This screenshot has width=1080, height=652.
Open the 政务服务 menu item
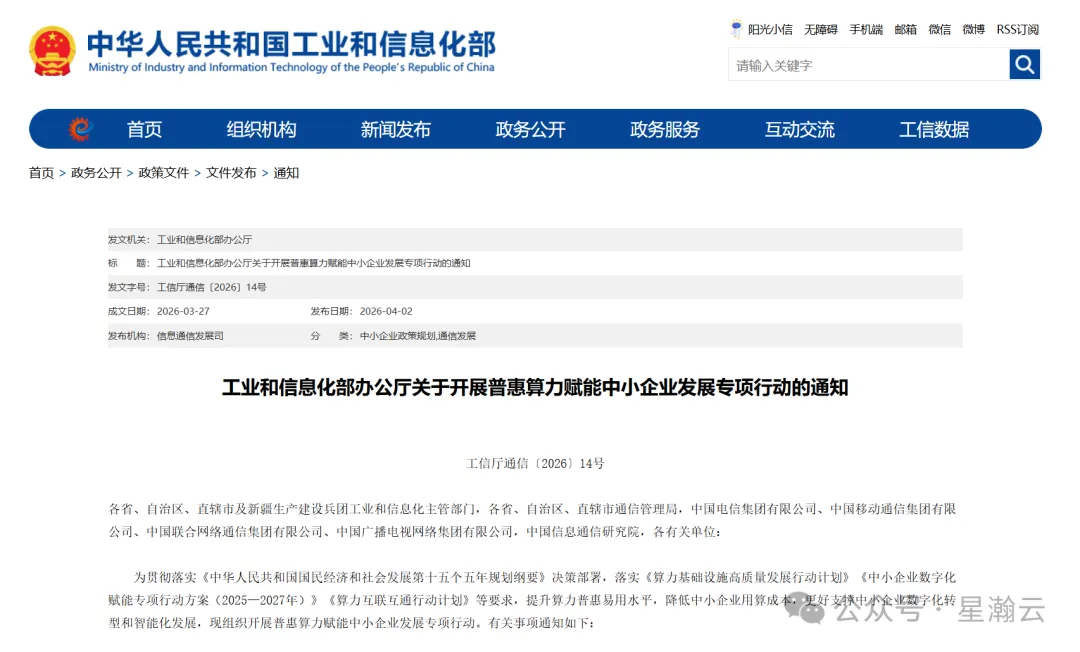click(665, 129)
